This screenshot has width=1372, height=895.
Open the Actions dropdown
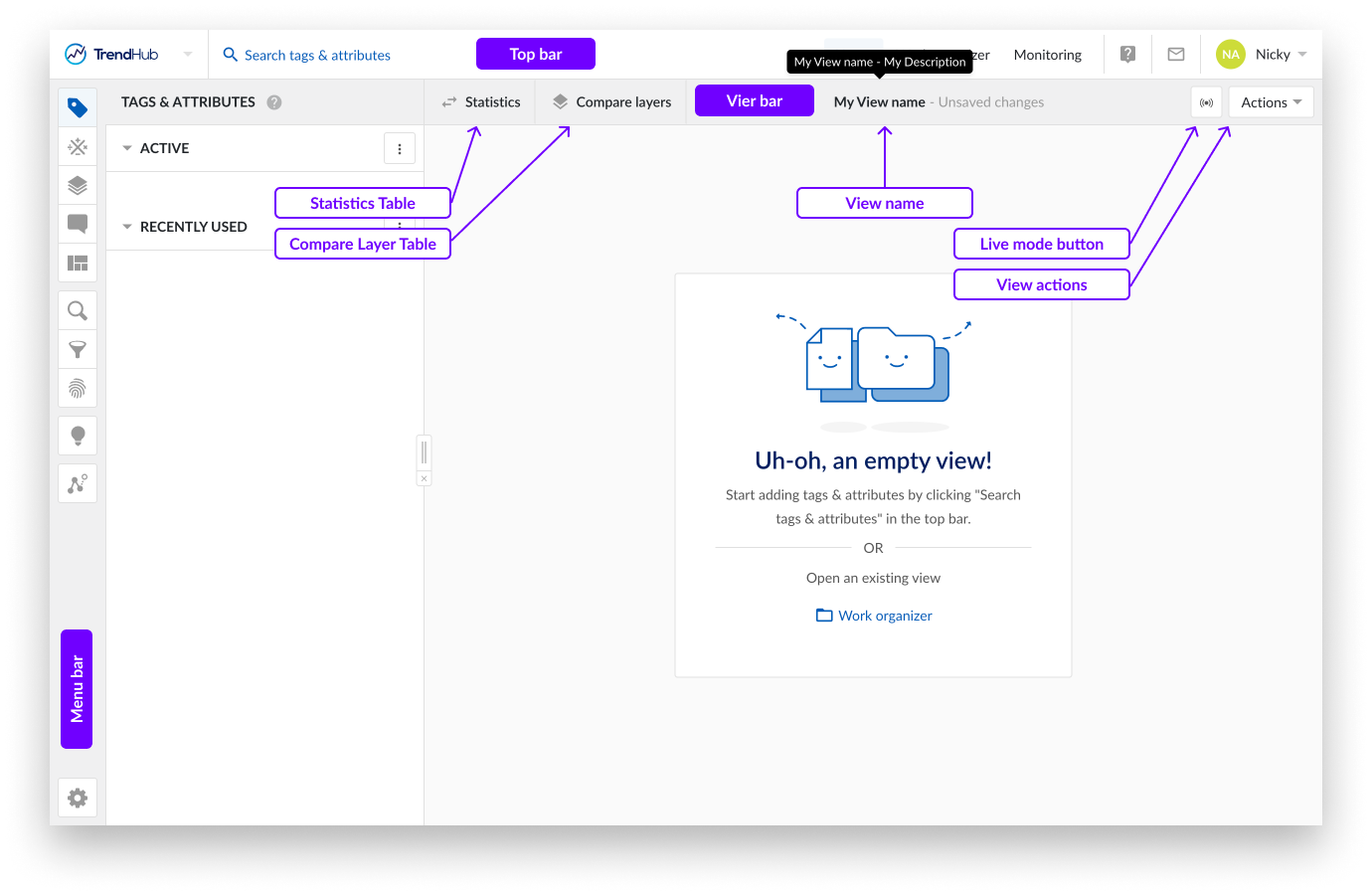1270,101
